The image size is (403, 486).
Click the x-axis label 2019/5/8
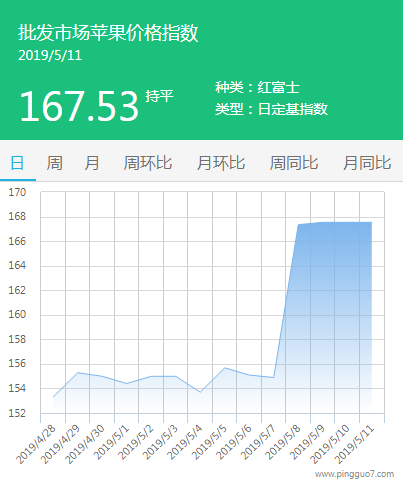pos(283,443)
